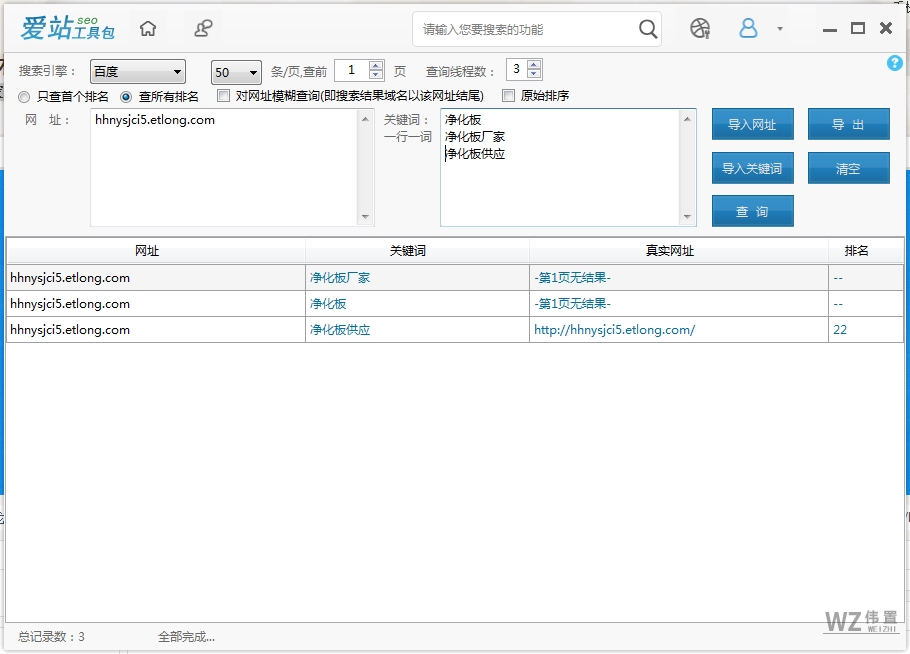Open the user profile icon
This screenshot has width=910, height=654.
pyautogui.click(x=749, y=28)
